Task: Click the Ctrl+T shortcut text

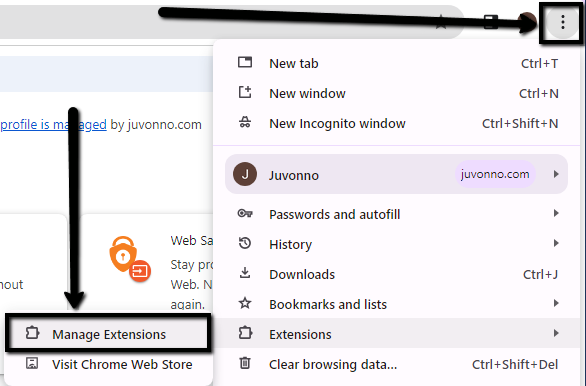Action: [539, 64]
